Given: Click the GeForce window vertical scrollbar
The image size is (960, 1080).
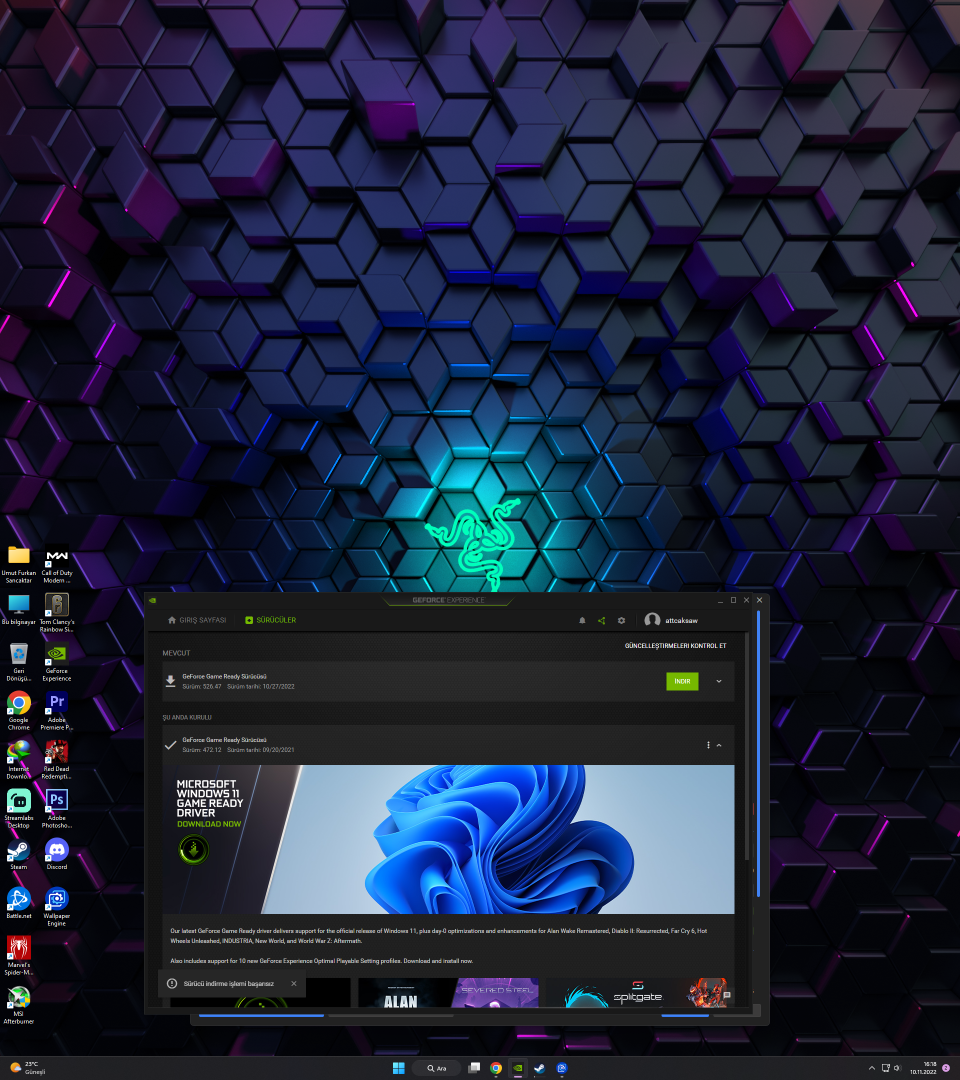Looking at the screenshot, I should (x=747, y=747).
